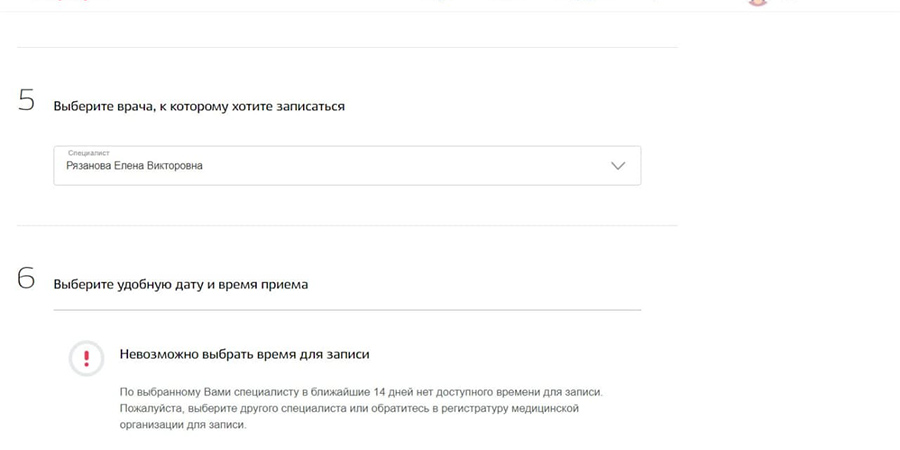The image size is (900, 450).
Task: Click the top header bar border line
Action: point(450,12)
